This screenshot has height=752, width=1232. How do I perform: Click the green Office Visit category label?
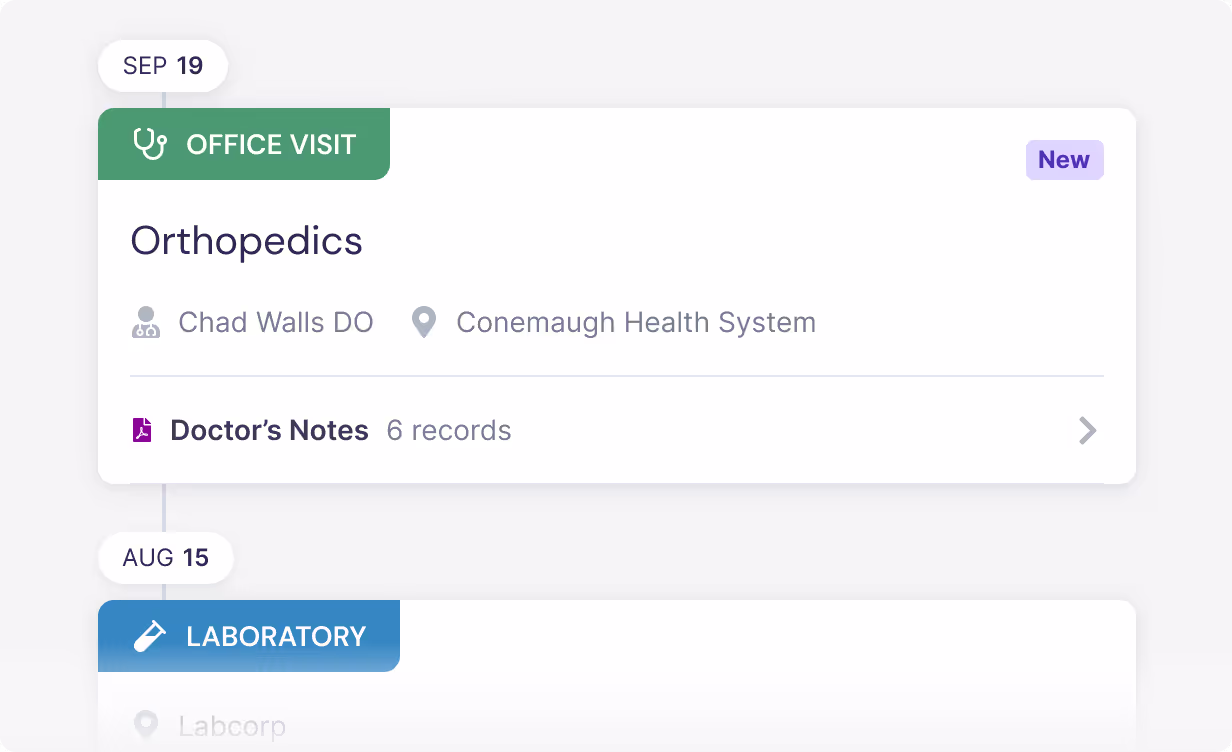(x=271, y=144)
